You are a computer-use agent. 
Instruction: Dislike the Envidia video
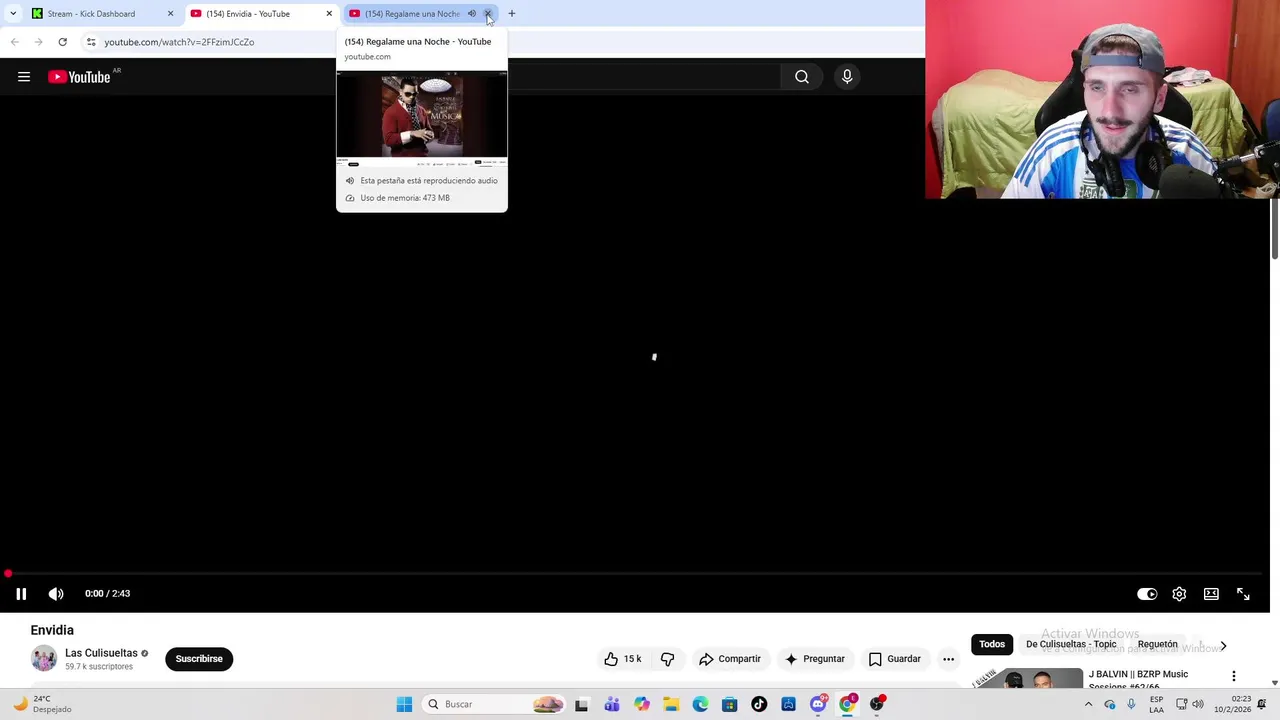pos(667,659)
